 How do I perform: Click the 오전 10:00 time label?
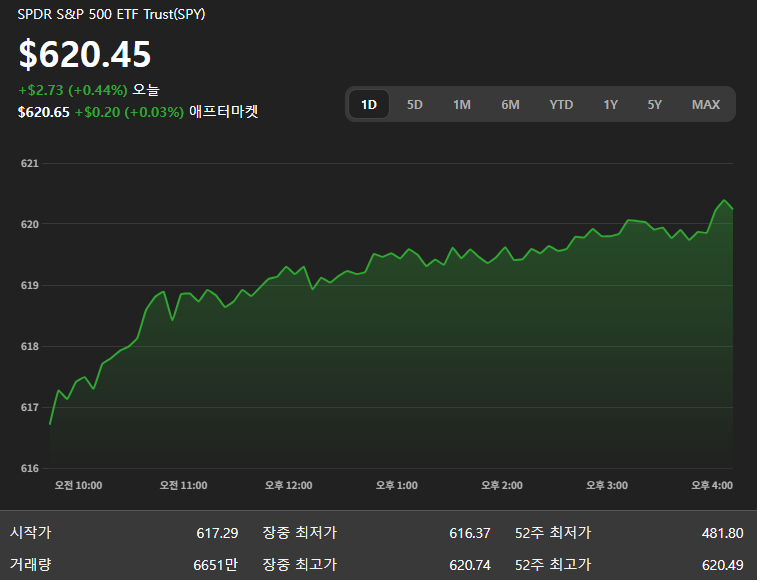[x=78, y=485]
